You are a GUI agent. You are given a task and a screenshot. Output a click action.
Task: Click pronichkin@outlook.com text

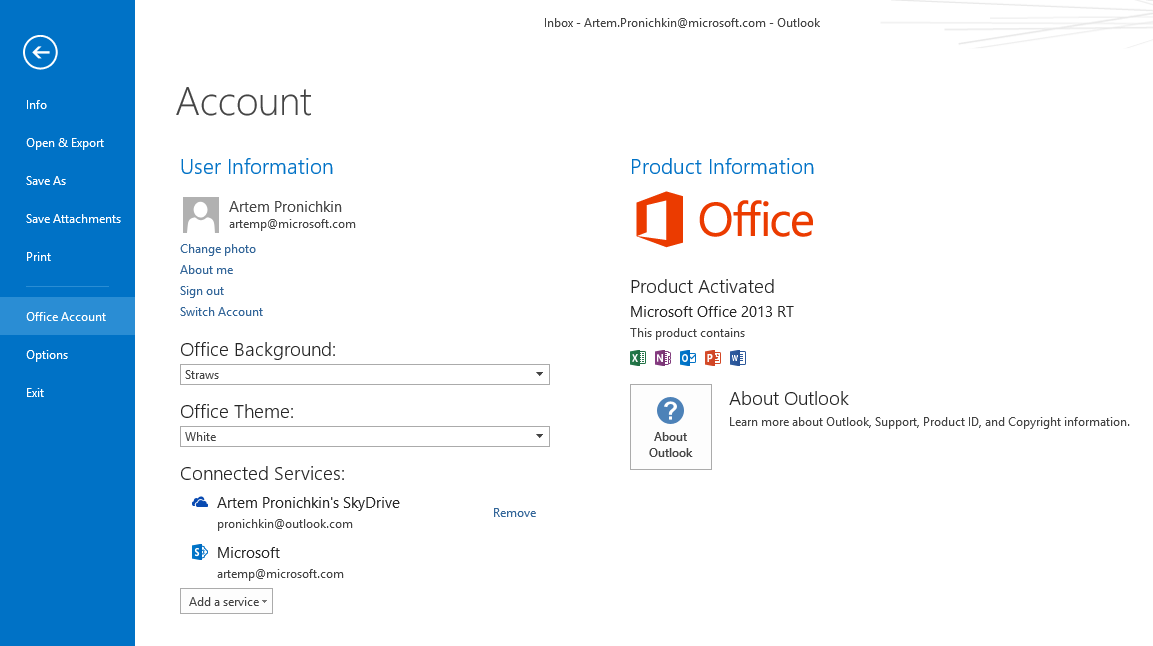pos(285,524)
